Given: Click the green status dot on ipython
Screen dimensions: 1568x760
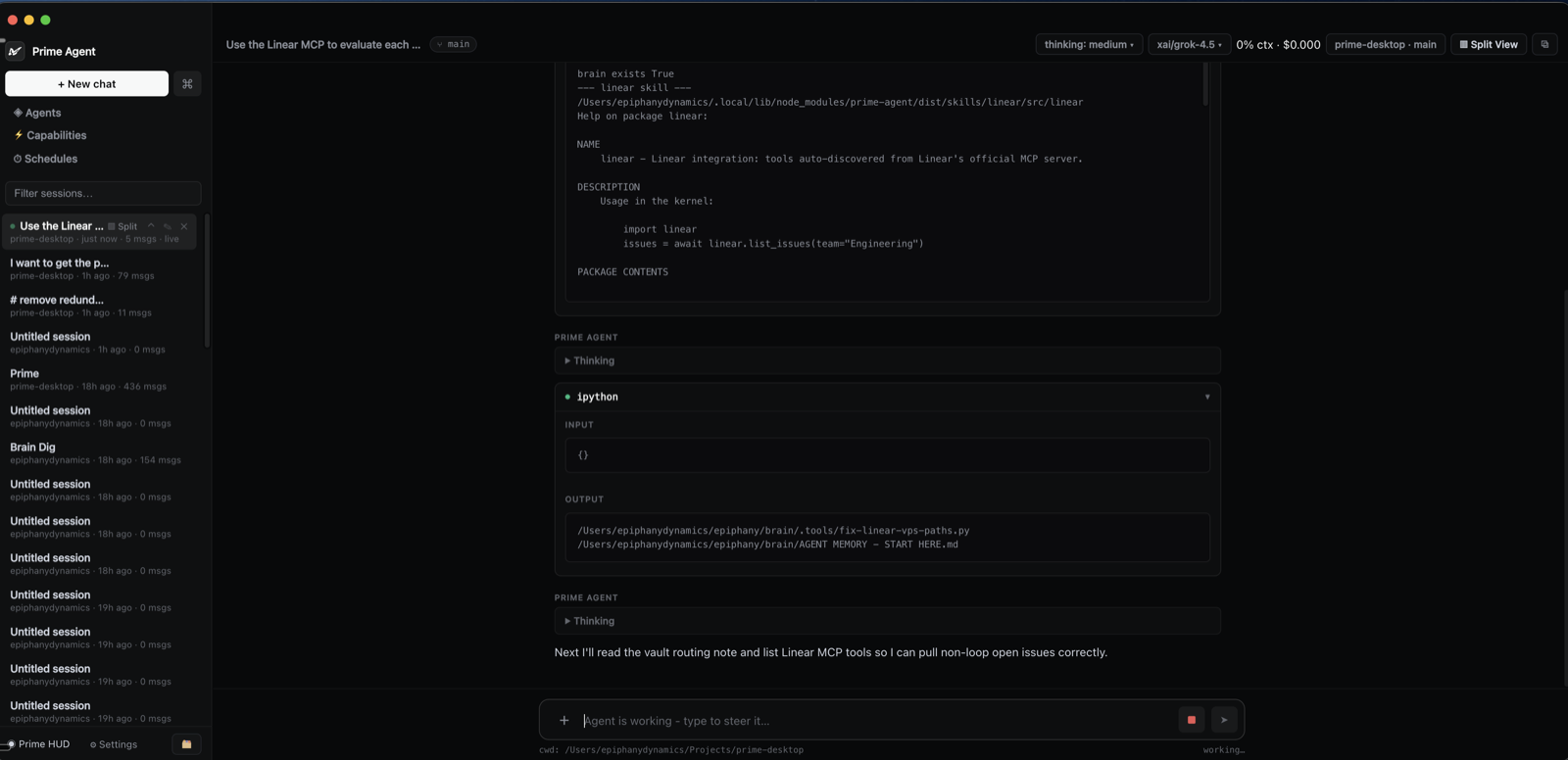Looking at the screenshot, I should (x=567, y=397).
